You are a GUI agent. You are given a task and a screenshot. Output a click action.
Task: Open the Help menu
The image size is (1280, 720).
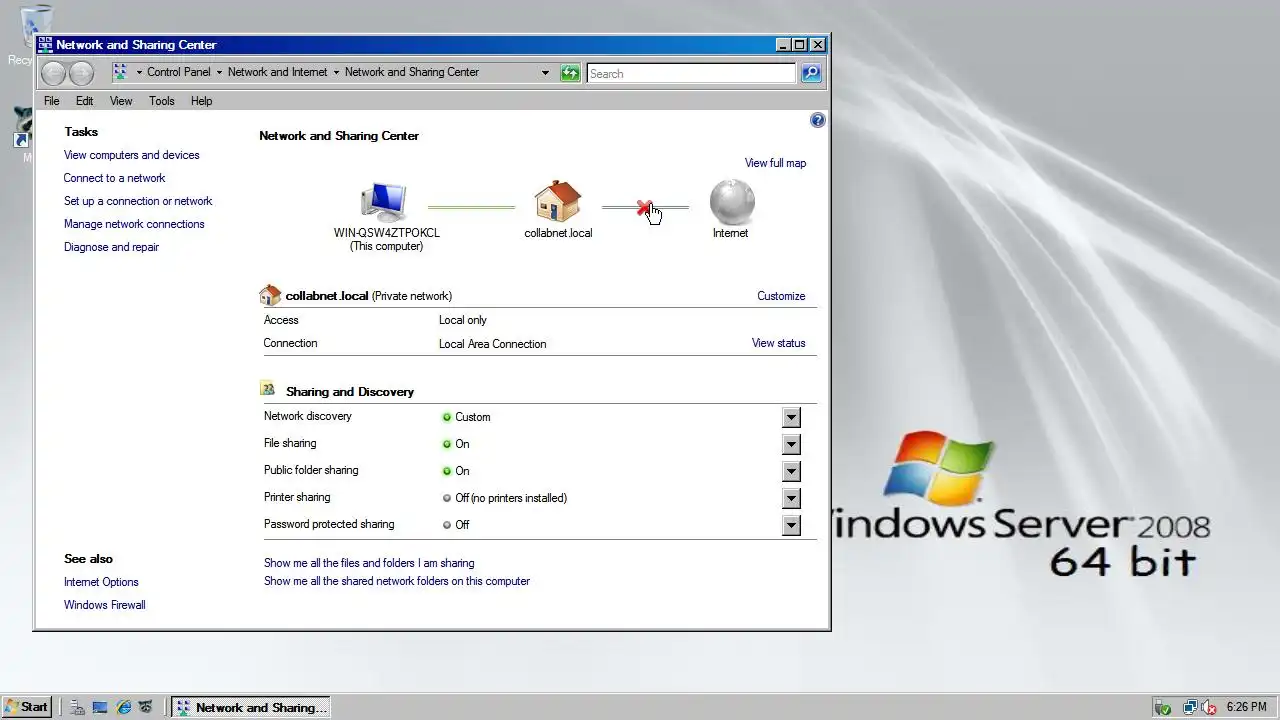[x=202, y=101]
